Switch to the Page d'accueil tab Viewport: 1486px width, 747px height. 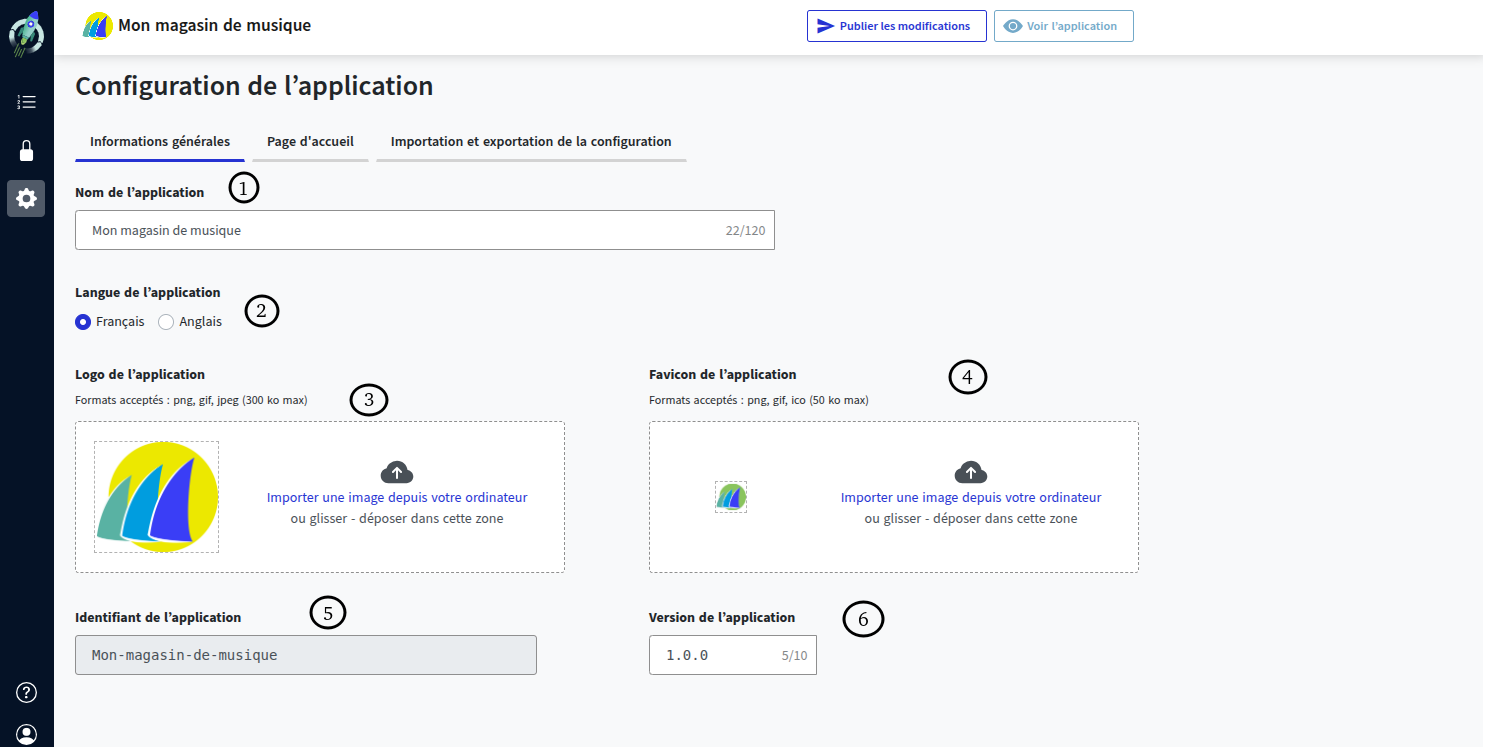[310, 141]
